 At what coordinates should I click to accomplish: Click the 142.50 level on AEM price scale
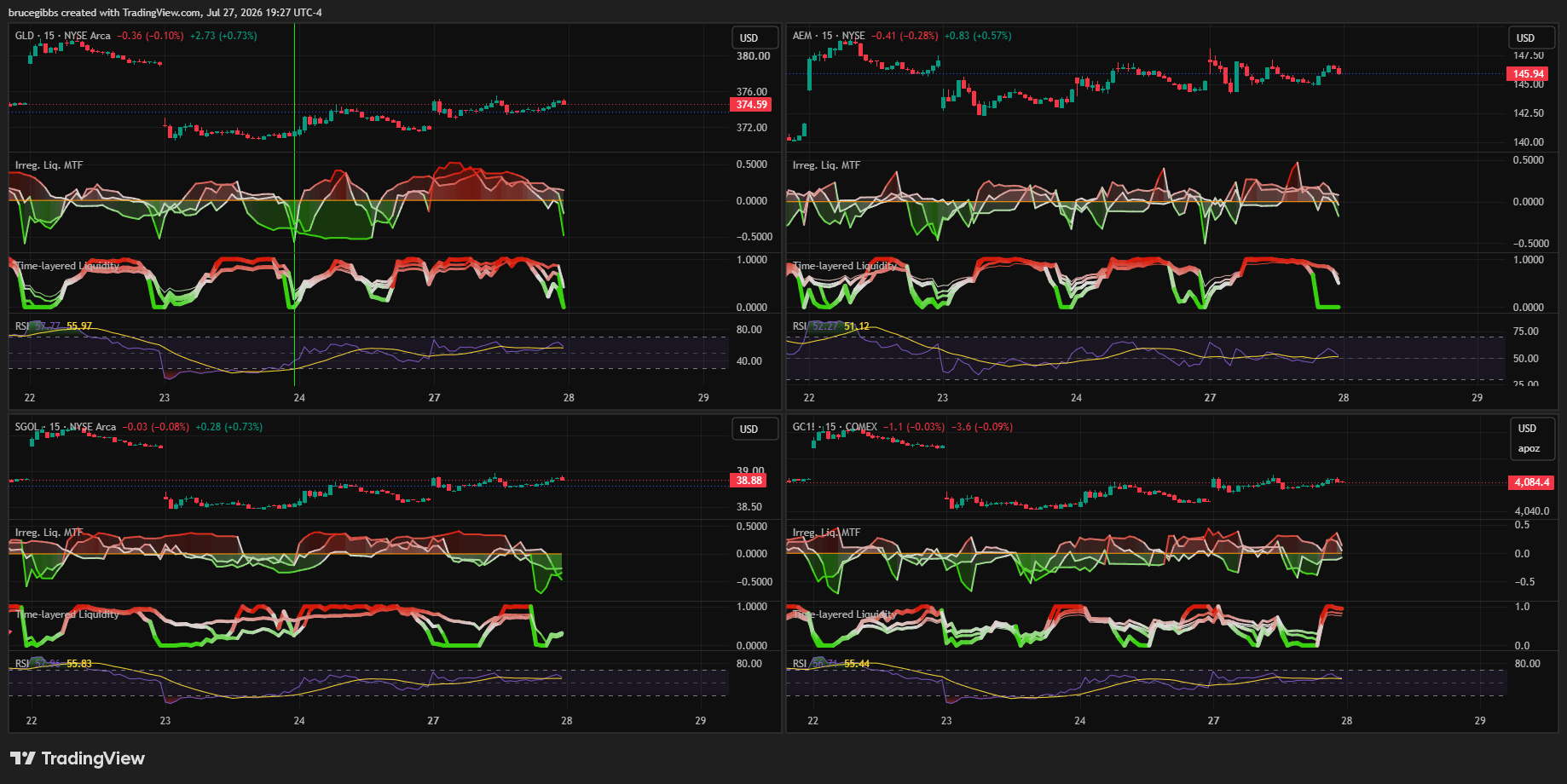click(1529, 113)
